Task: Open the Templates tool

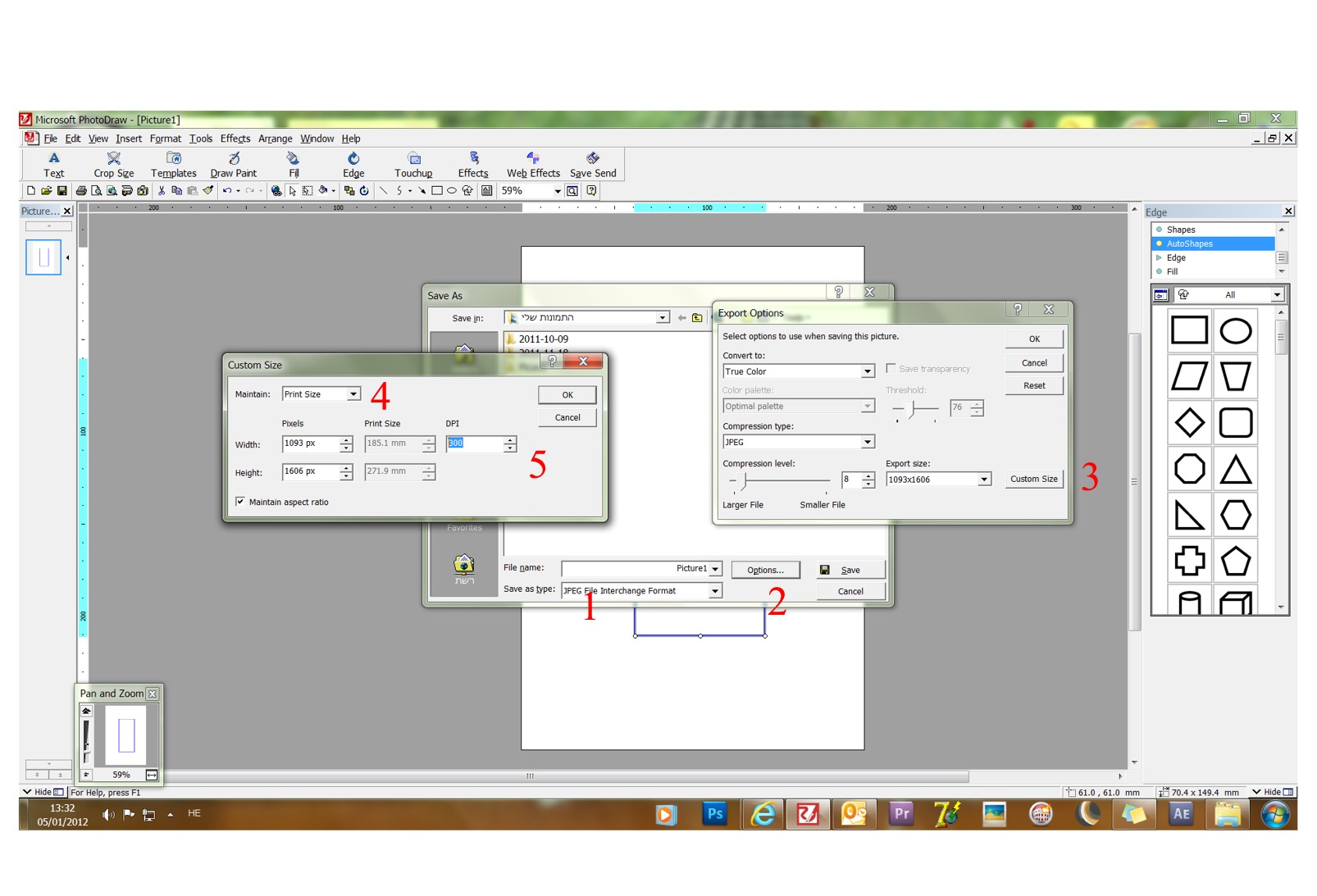Action: pos(174,165)
